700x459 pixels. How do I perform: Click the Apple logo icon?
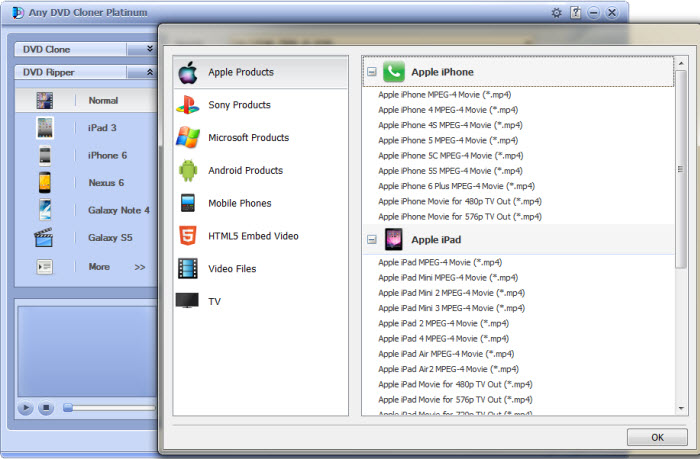coord(188,72)
